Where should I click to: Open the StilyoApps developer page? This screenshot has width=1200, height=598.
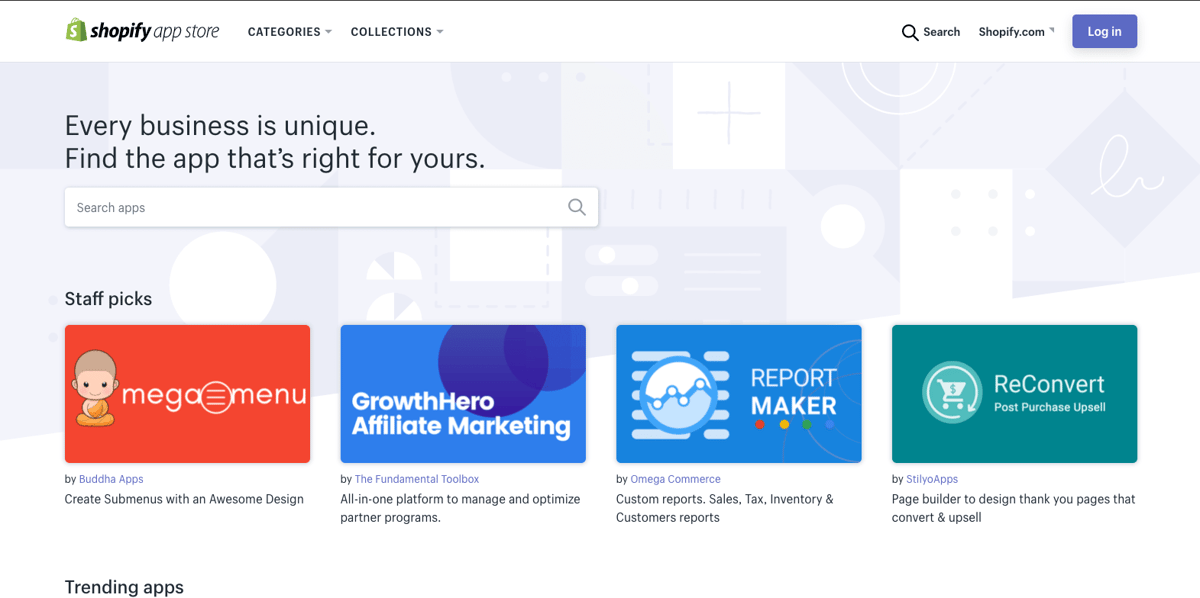click(x=931, y=479)
